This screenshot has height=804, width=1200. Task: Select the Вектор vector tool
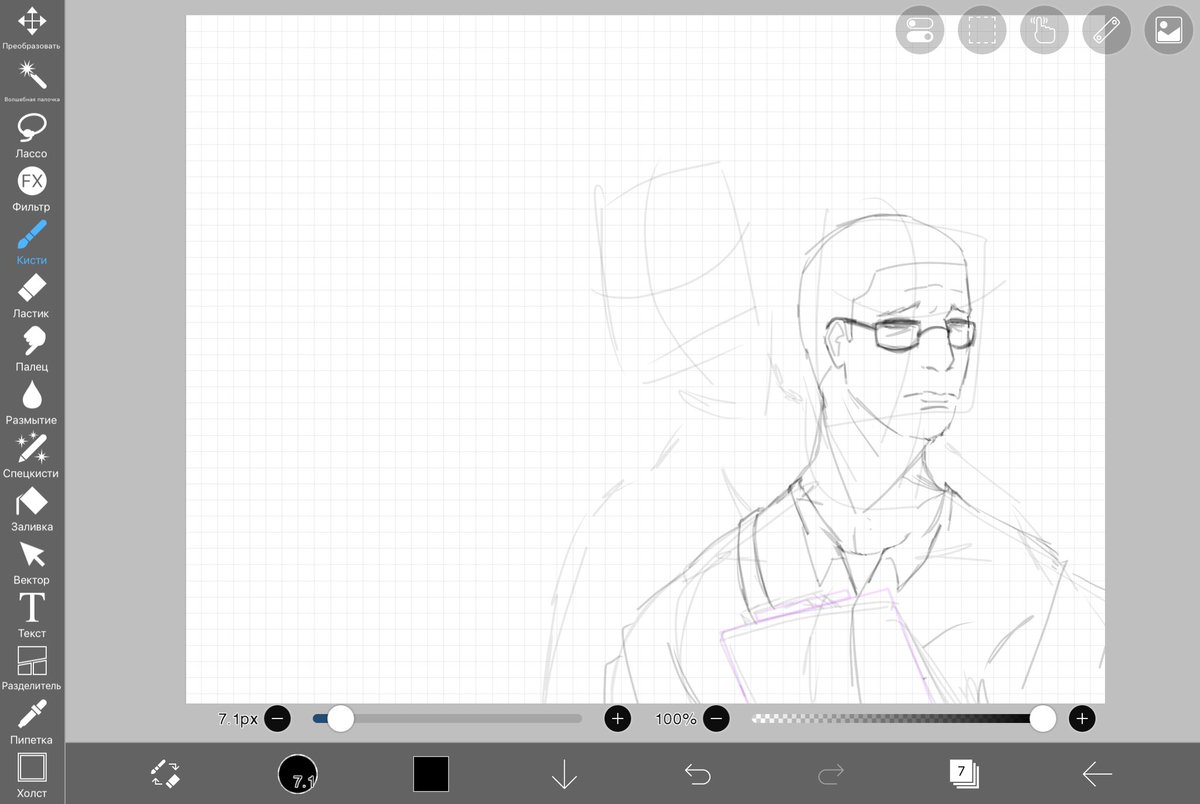[x=32, y=562]
